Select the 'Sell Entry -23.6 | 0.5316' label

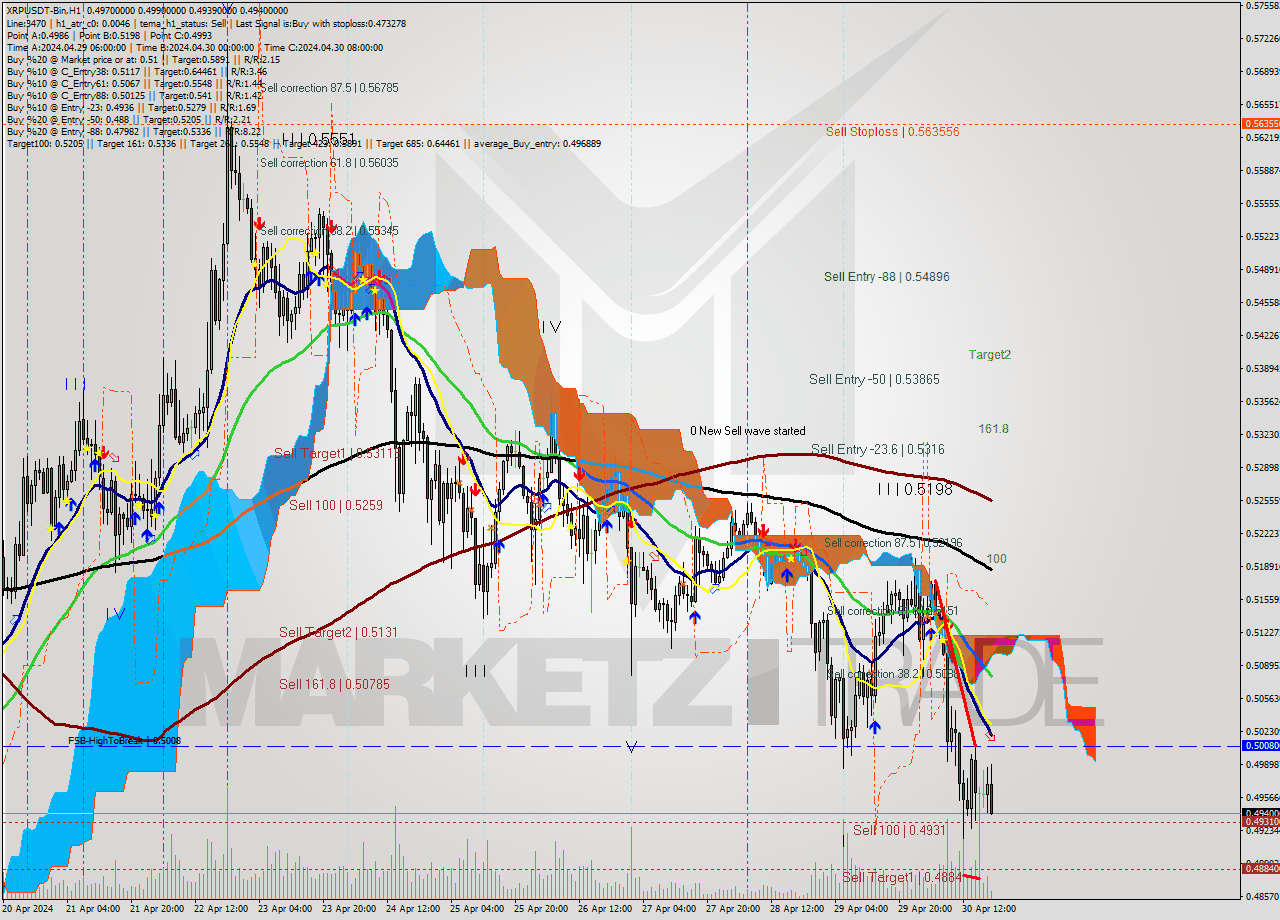[x=877, y=449]
